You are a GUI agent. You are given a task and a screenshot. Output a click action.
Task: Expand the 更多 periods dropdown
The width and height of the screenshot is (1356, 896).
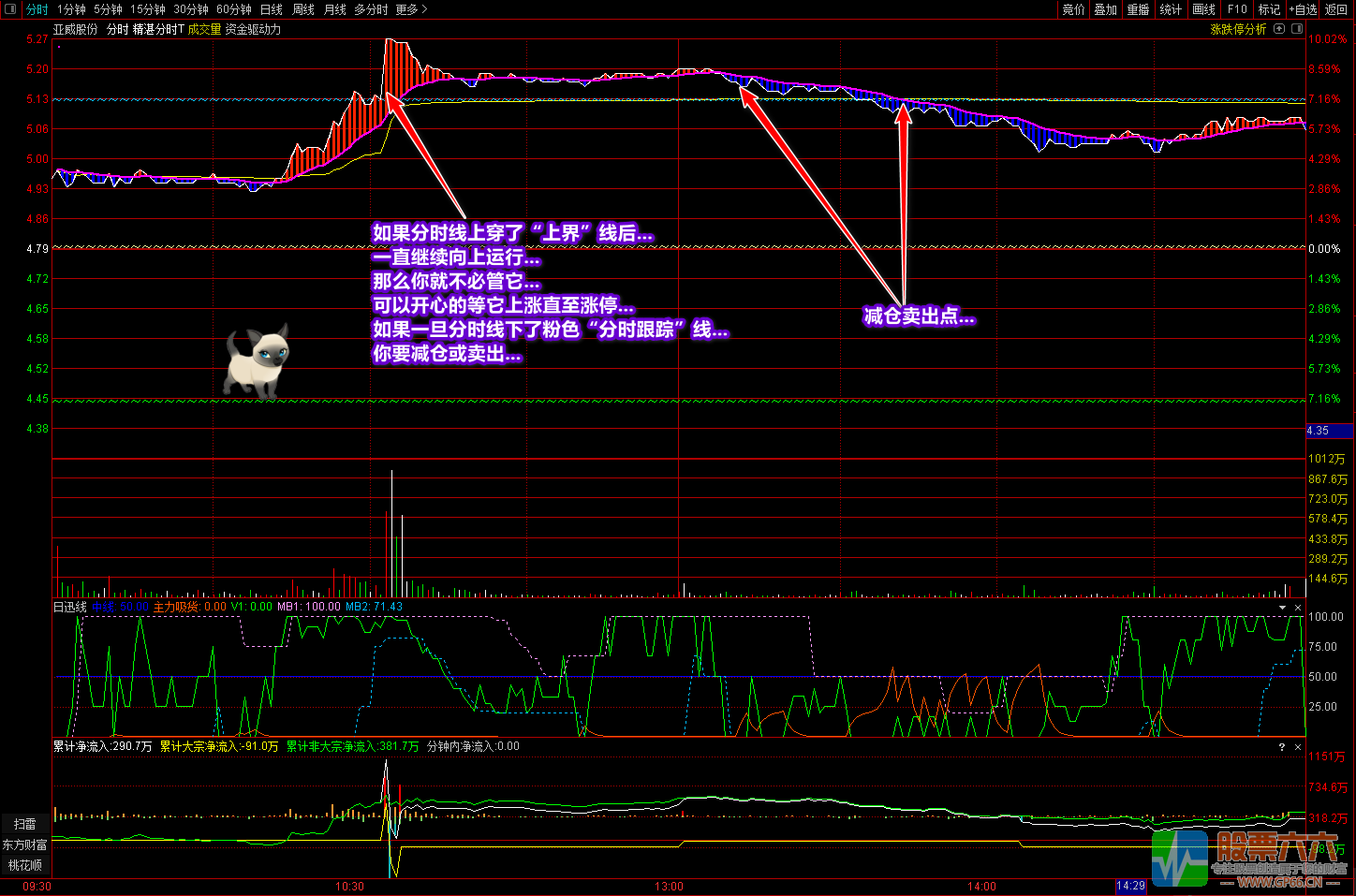[411, 9]
